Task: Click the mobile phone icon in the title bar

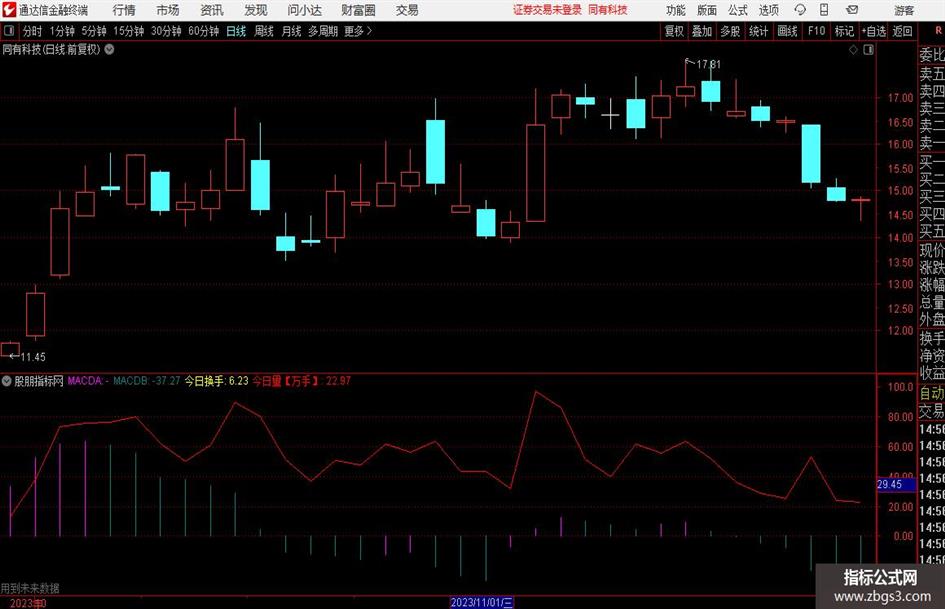Action: 824,10
